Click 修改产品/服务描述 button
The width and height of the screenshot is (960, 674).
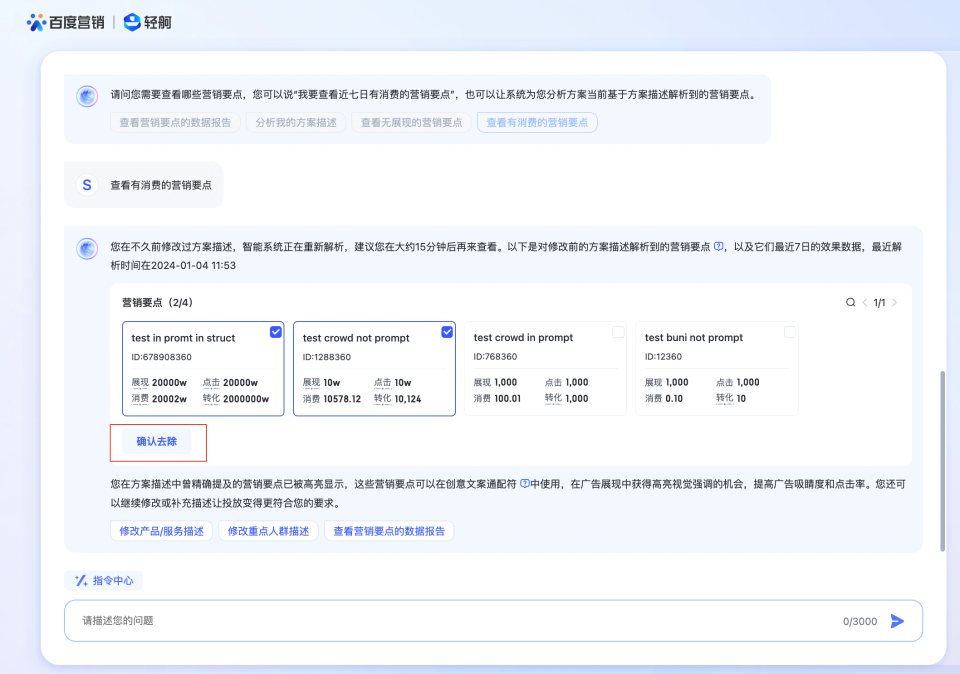point(161,531)
